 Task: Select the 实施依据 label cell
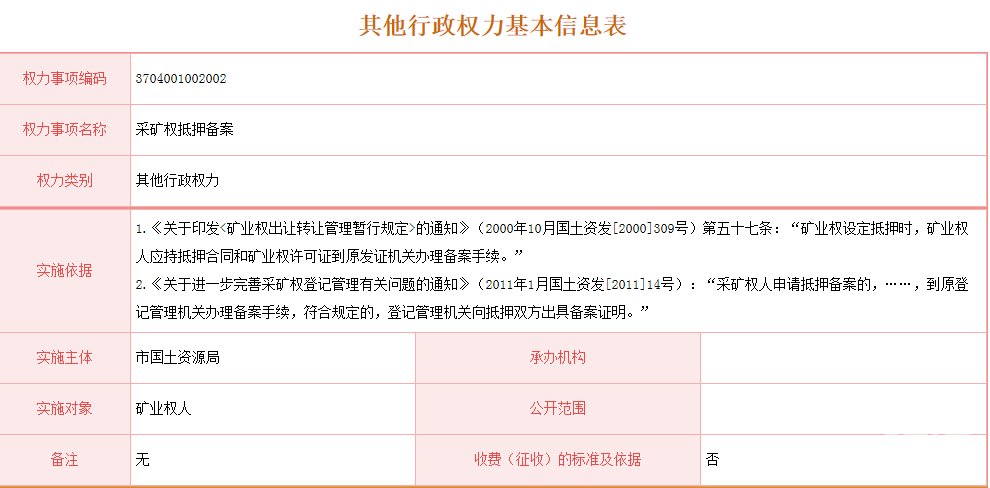coord(65,270)
